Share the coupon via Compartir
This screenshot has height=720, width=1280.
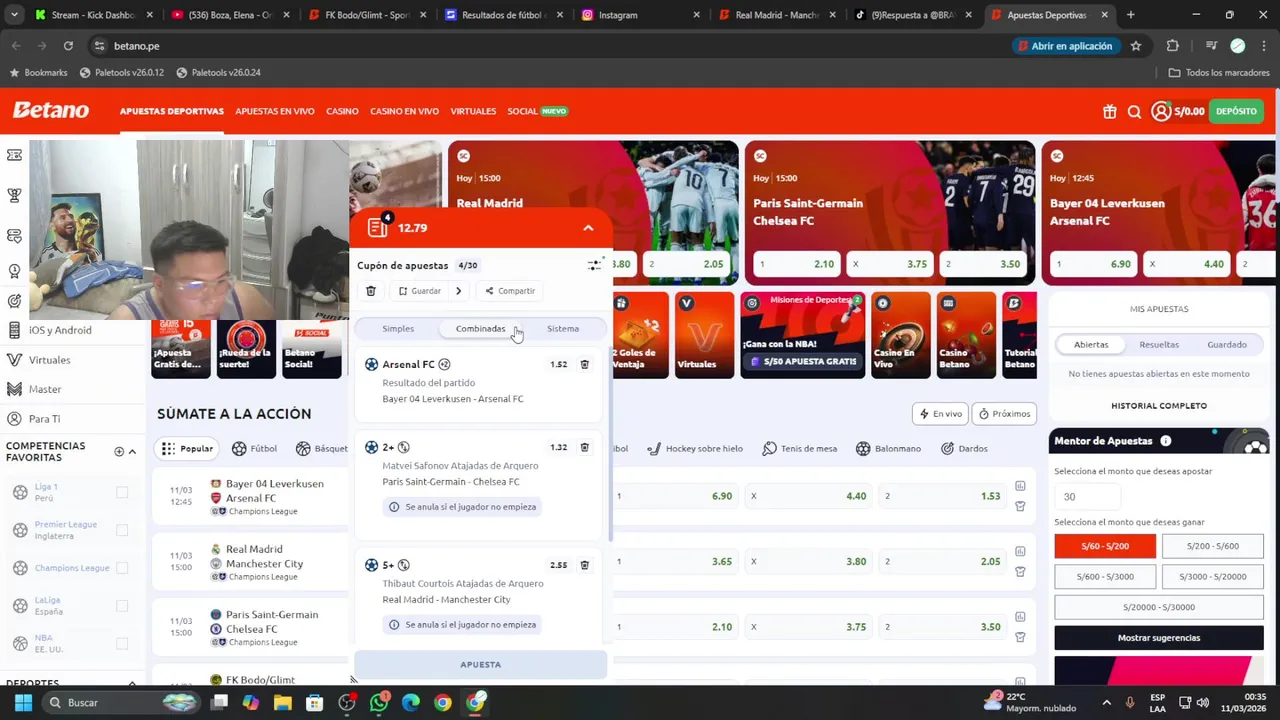point(510,291)
